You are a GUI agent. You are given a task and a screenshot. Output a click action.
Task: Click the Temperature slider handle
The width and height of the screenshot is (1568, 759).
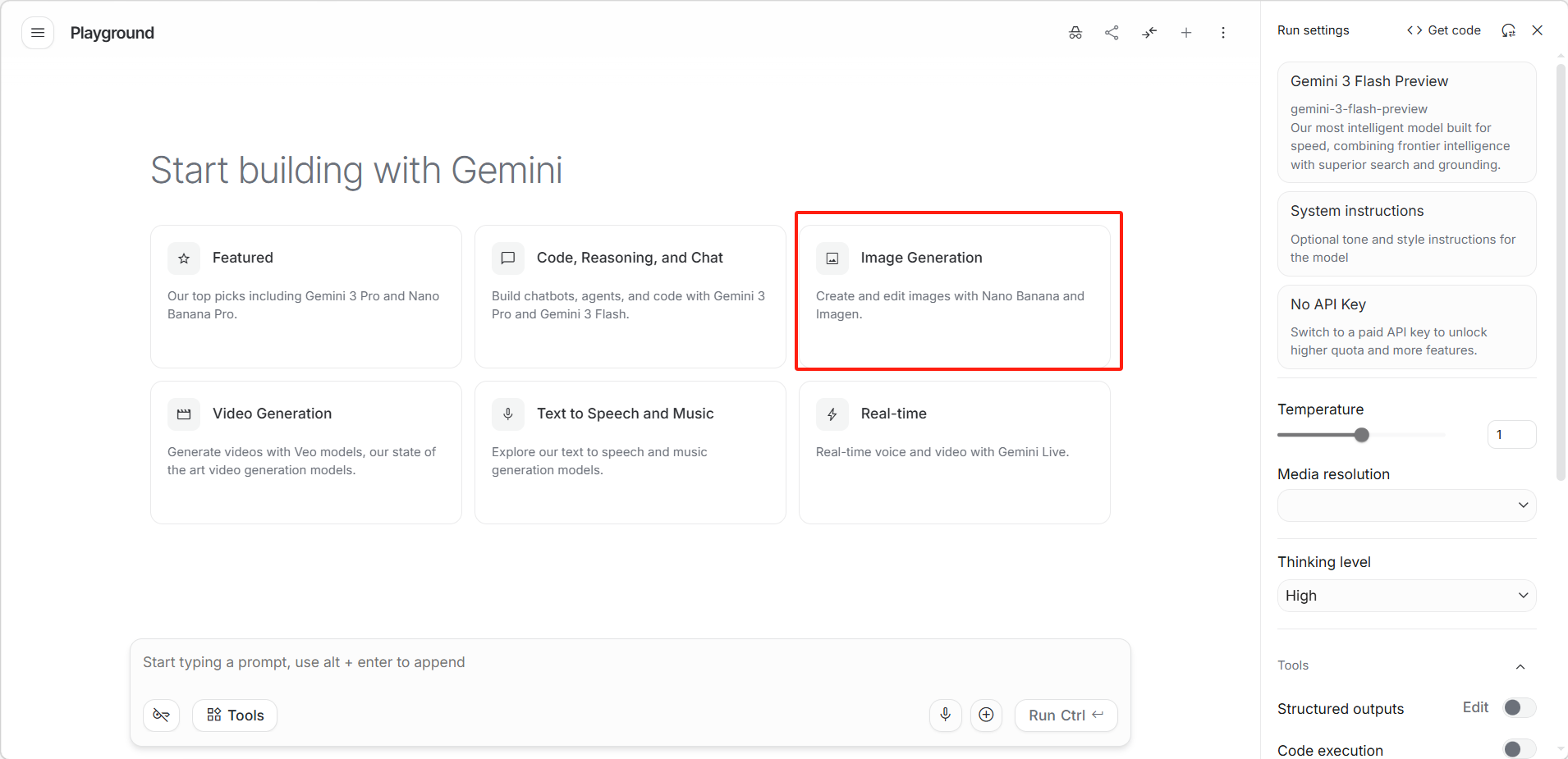click(x=1362, y=435)
